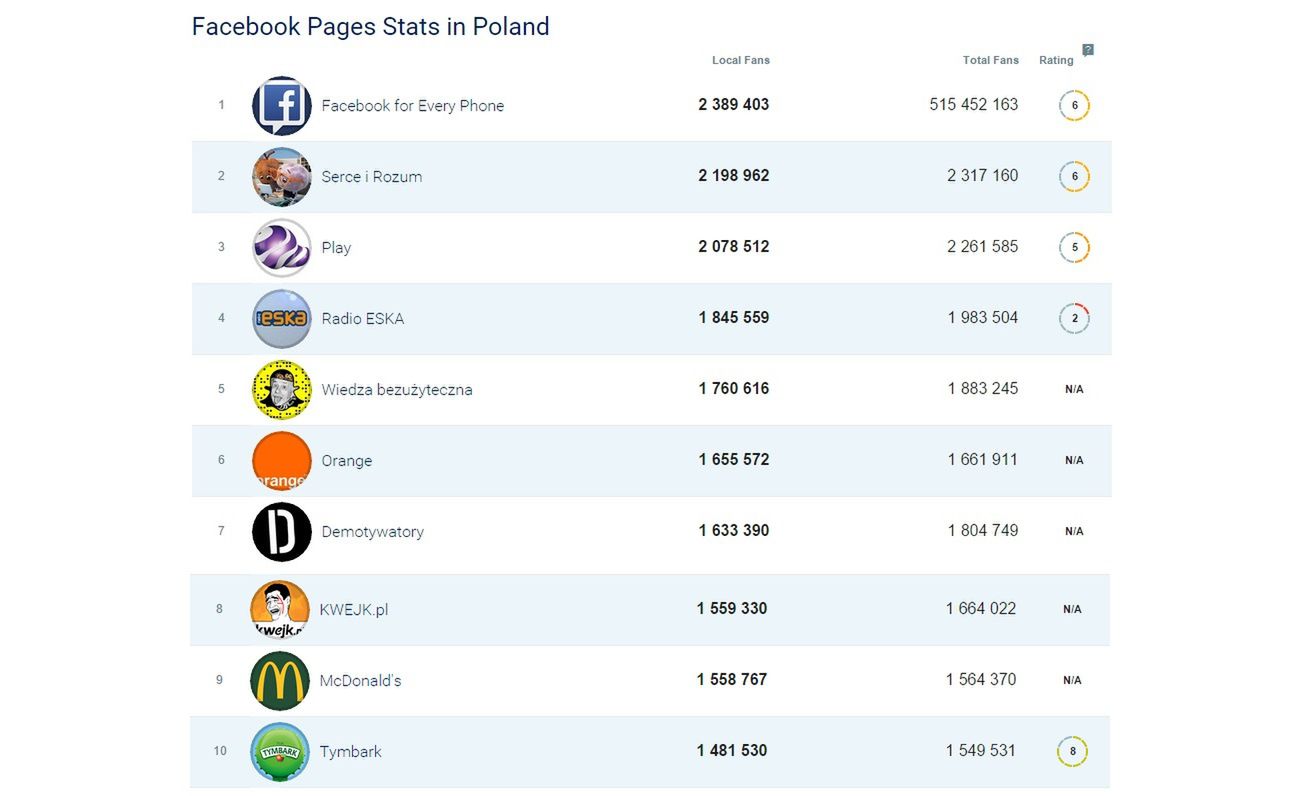Open the Serce i Rozum page link
The image size is (1310, 796).
pos(371,177)
